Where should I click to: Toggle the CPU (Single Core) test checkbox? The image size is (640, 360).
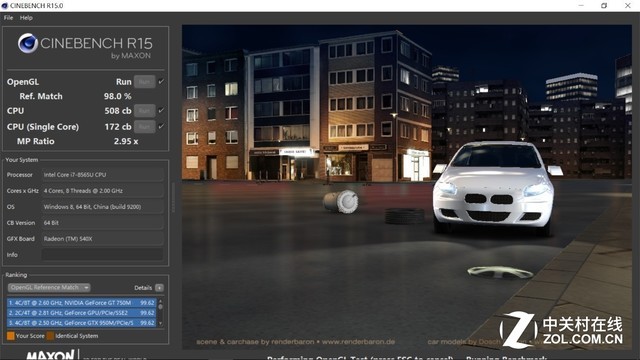(161, 126)
